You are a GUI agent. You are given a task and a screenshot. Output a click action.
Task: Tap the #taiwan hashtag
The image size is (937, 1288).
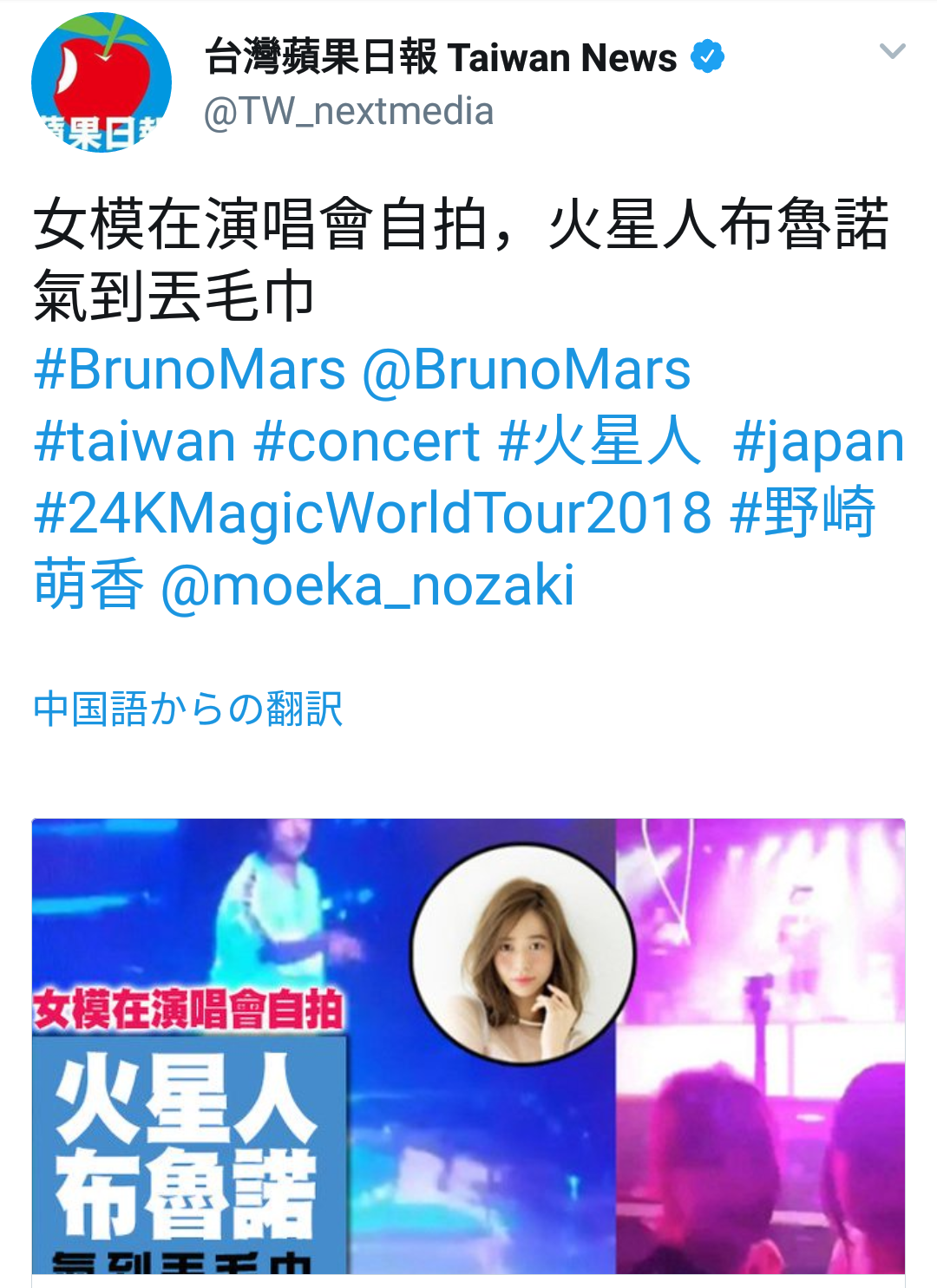click(x=134, y=442)
